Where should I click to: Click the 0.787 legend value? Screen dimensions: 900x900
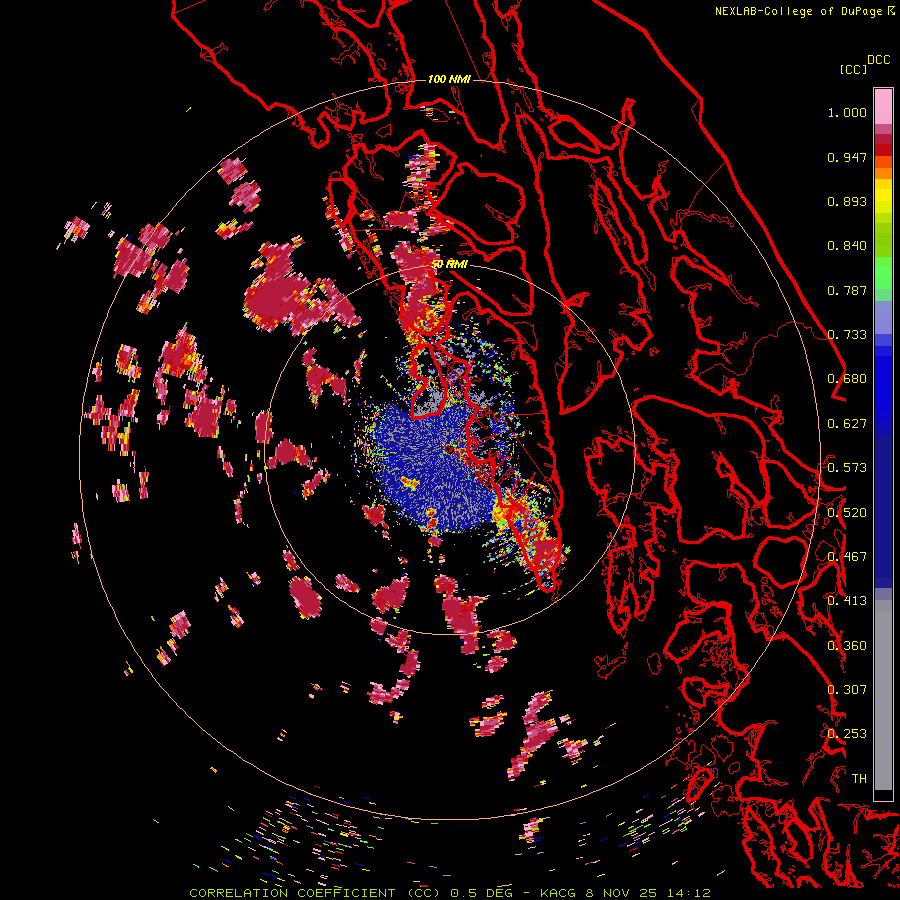(x=847, y=290)
